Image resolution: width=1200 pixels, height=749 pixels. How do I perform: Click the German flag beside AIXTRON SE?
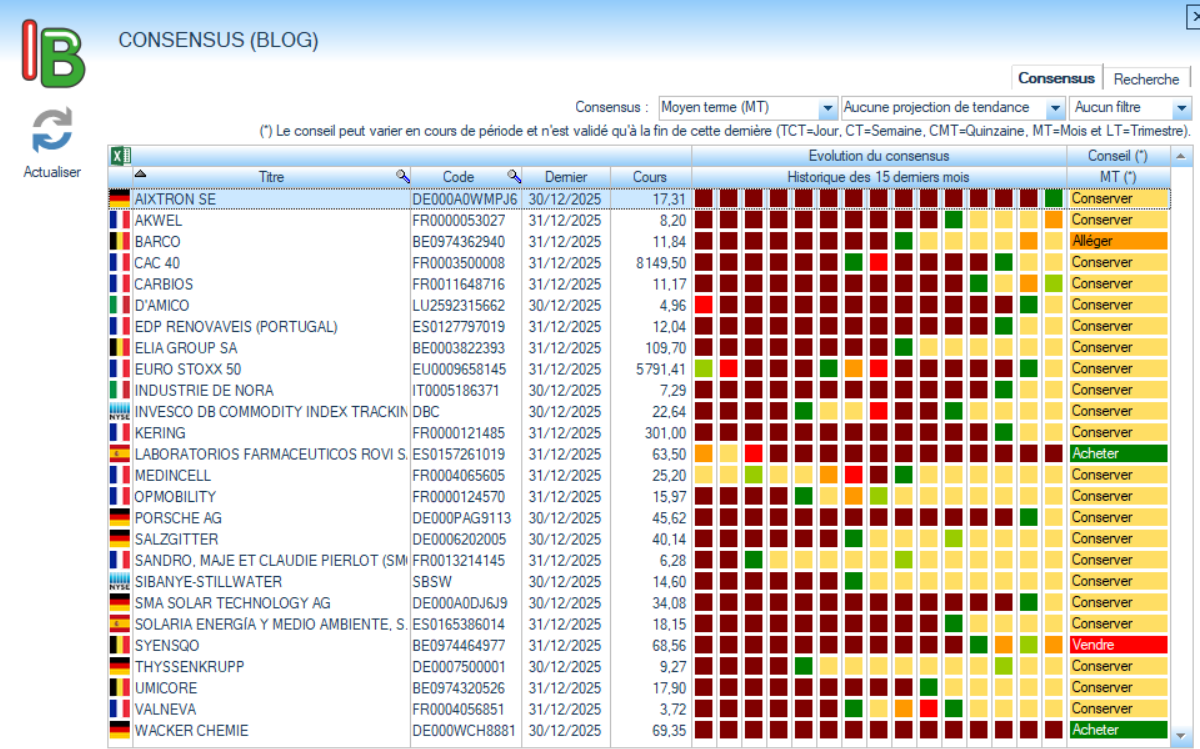(x=120, y=199)
